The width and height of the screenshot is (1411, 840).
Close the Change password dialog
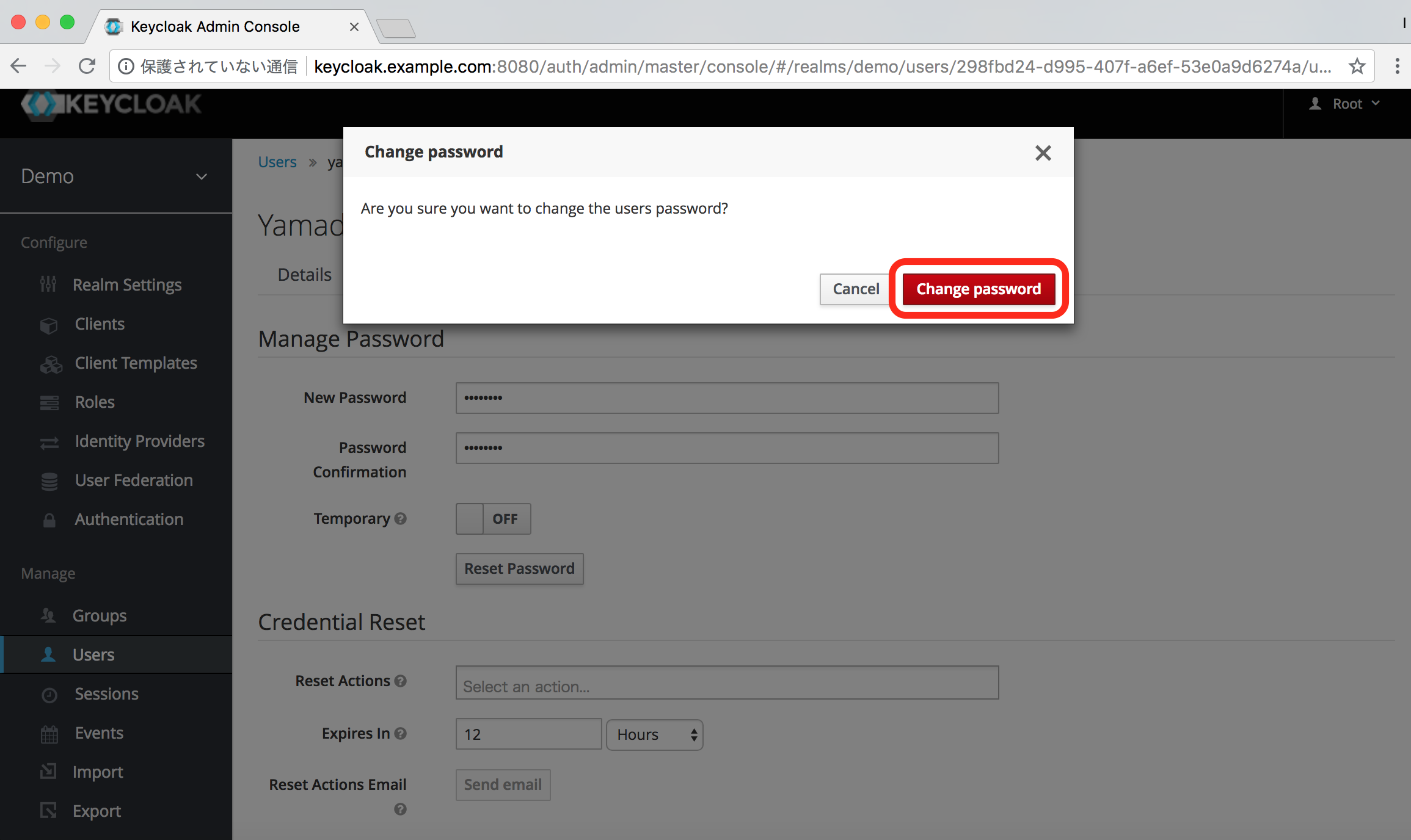[x=1043, y=153]
